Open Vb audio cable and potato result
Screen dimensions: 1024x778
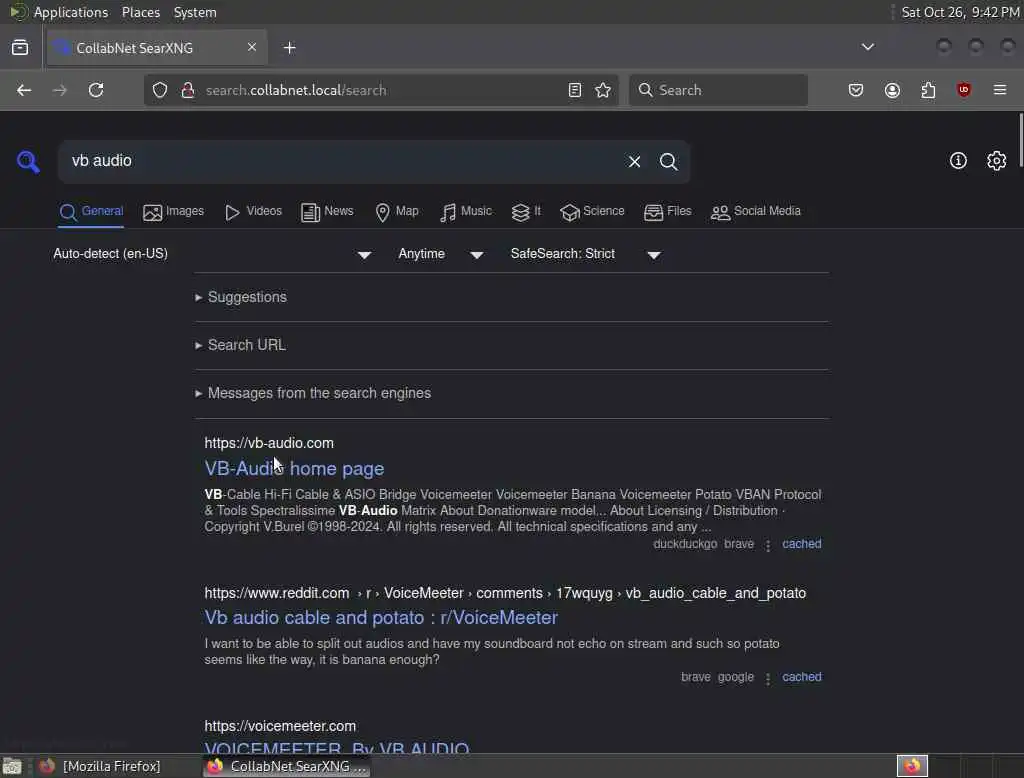coord(381,617)
